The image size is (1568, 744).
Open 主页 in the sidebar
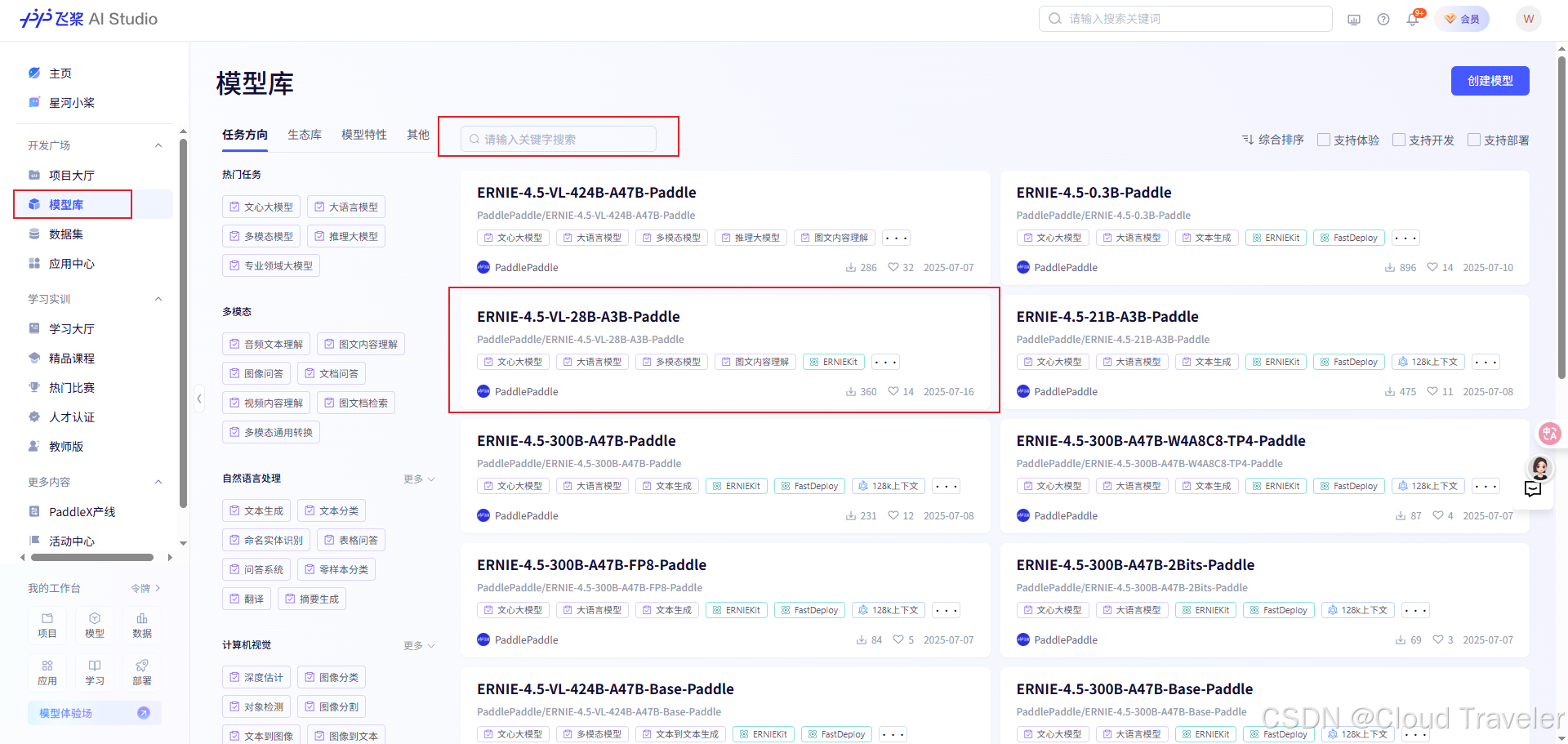60,74
